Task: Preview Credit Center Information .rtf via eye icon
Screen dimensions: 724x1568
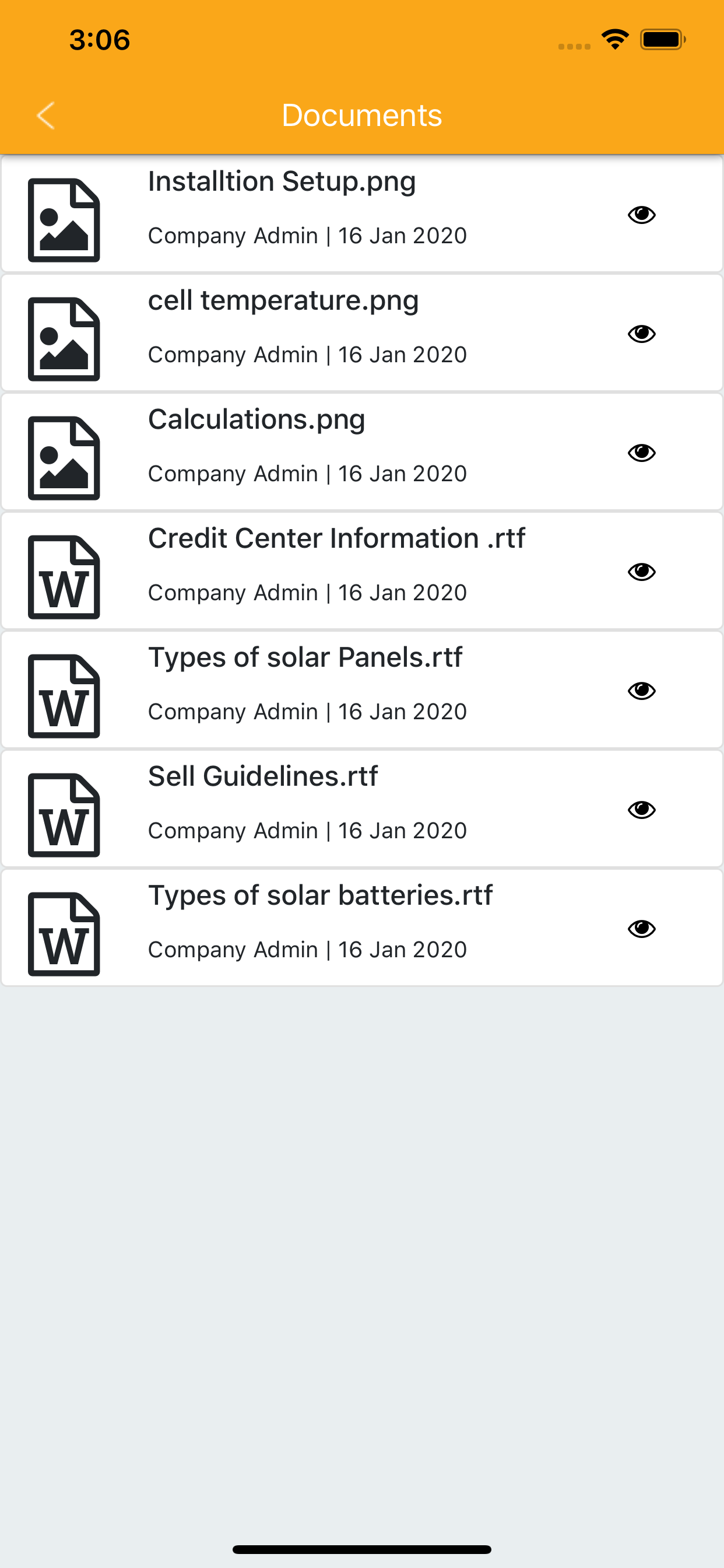Action: coord(641,572)
